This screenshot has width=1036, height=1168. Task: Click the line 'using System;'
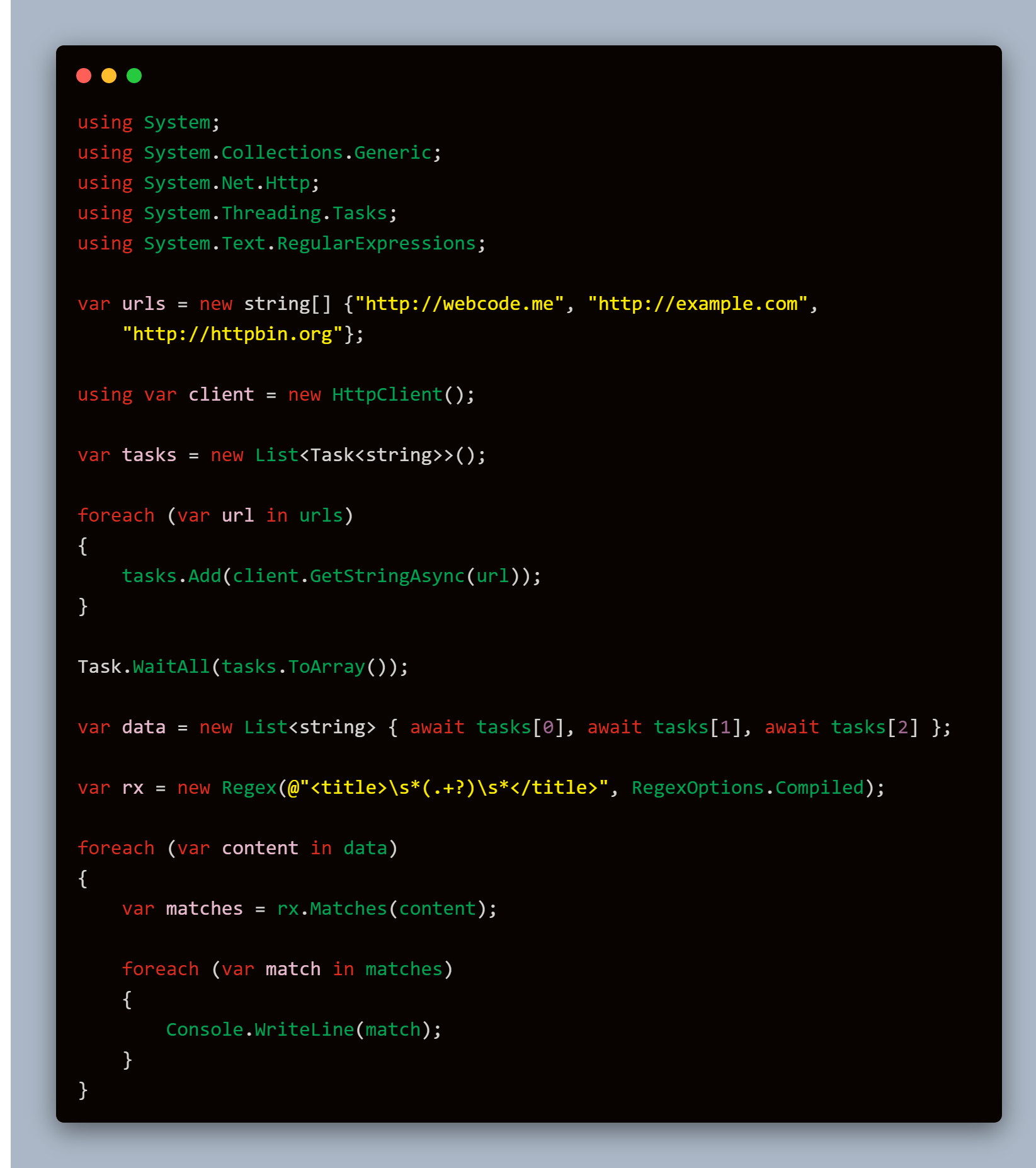(149, 122)
